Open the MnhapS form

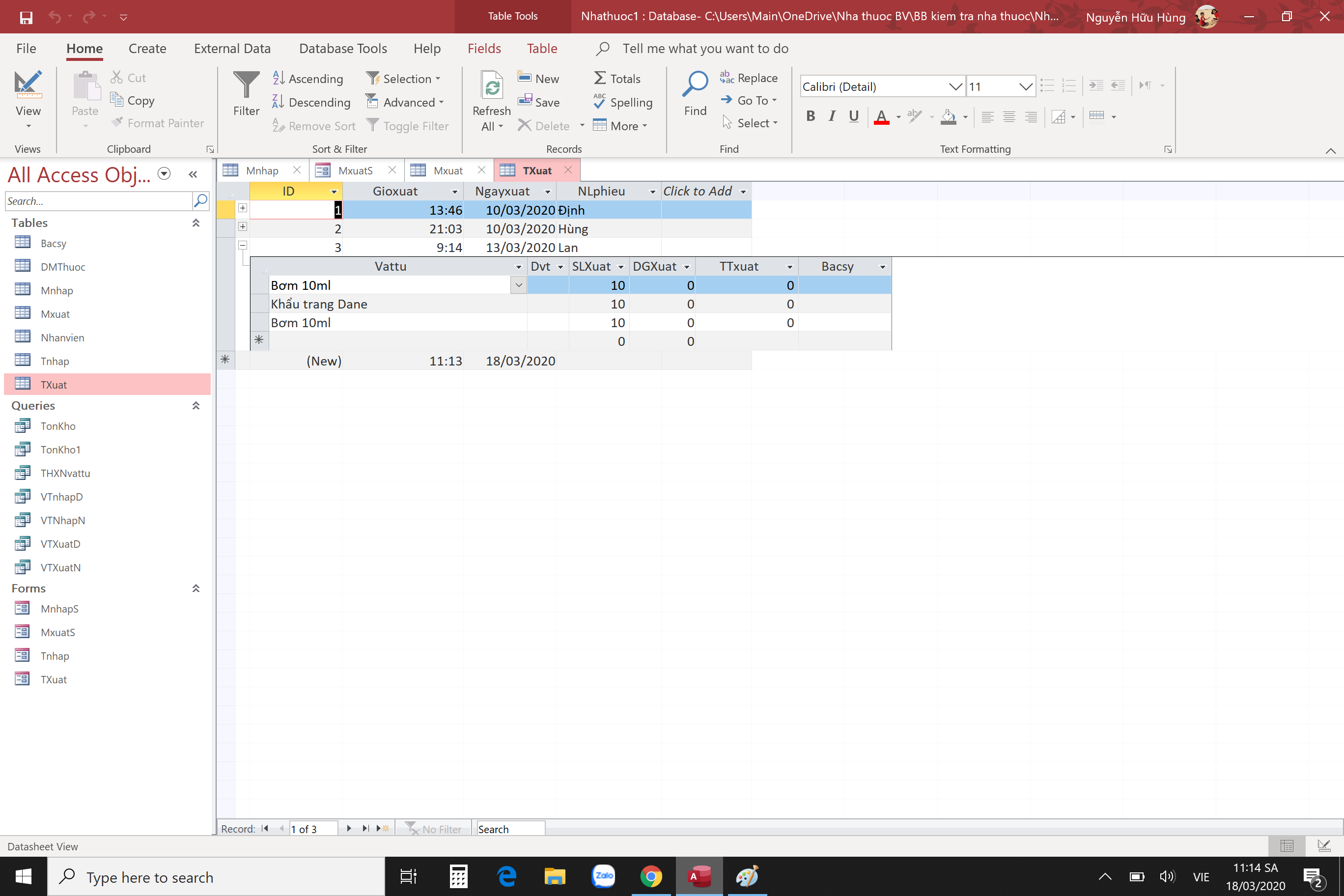pyautogui.click(x=59, y=609)
